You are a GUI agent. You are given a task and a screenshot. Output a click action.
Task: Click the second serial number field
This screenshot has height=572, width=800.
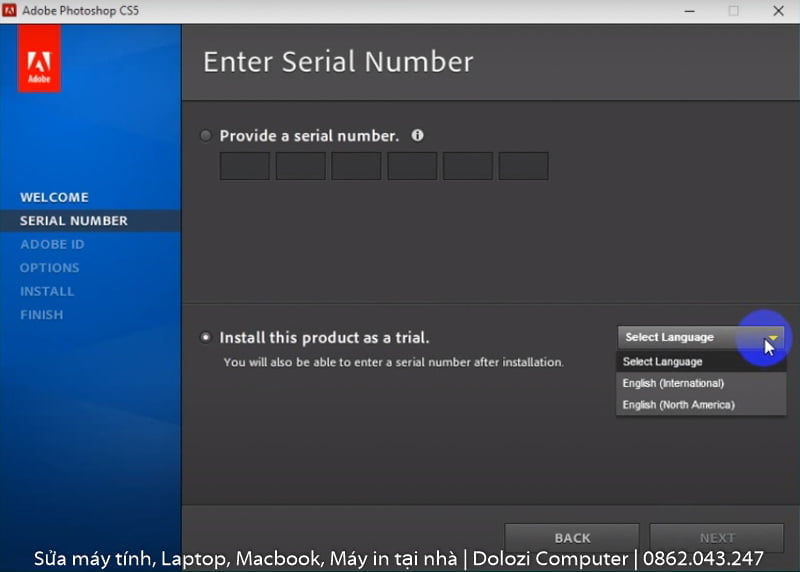click(301, 166)
